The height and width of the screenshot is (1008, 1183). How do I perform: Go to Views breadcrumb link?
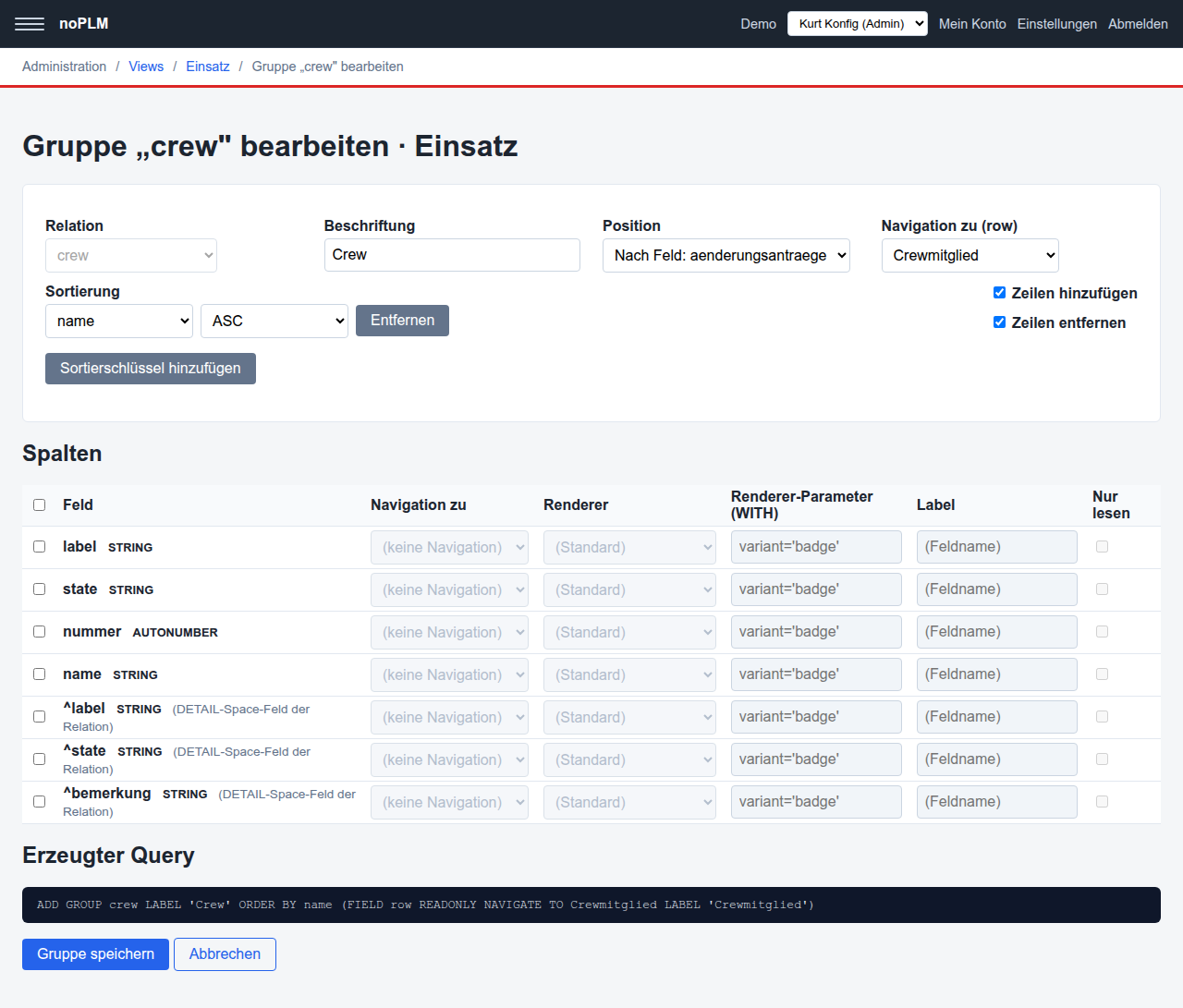pos(146,67)
